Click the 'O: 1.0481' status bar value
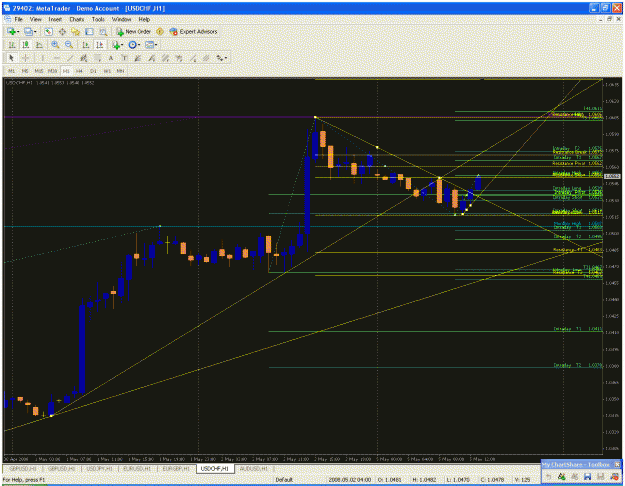The width and height of the screenshot is (625, 486). [x=387, y=480]
